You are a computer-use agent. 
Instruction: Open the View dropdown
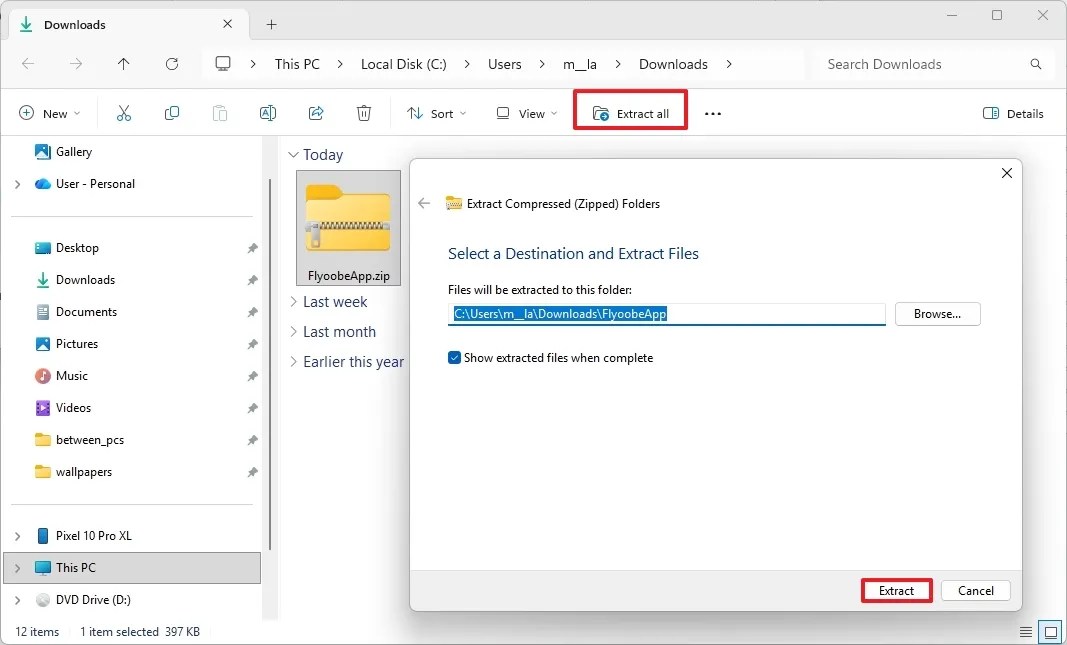(527, 114)
